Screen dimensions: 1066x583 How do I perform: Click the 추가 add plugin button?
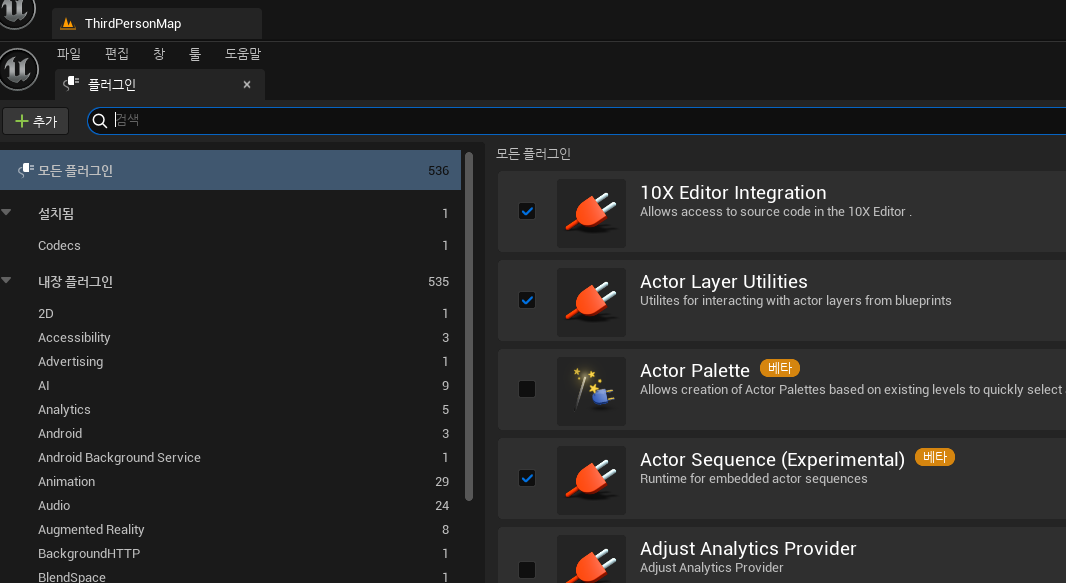tap(36, 121)
